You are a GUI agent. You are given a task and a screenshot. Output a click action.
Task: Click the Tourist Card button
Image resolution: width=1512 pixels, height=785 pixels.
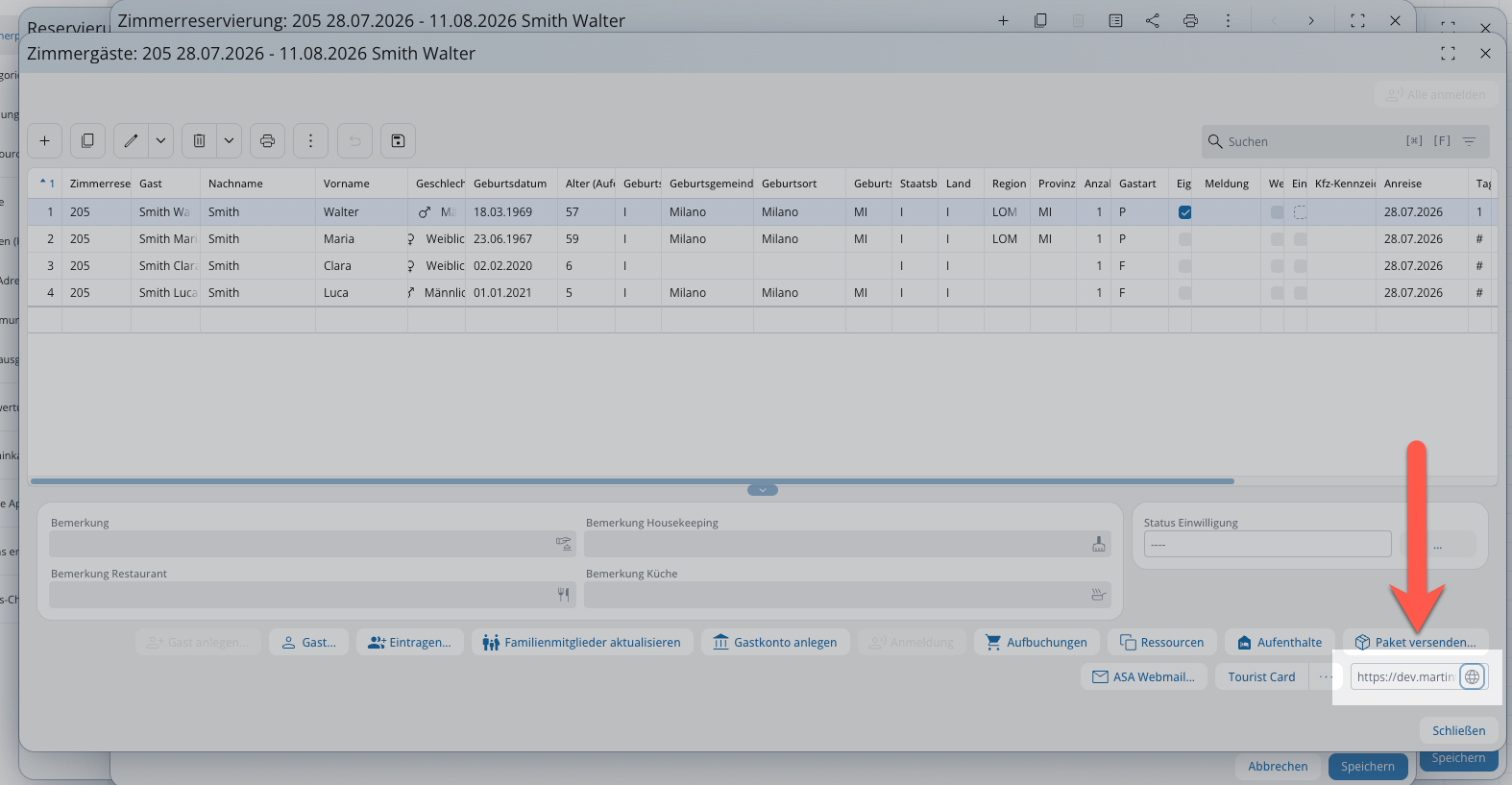(1261, 677)
